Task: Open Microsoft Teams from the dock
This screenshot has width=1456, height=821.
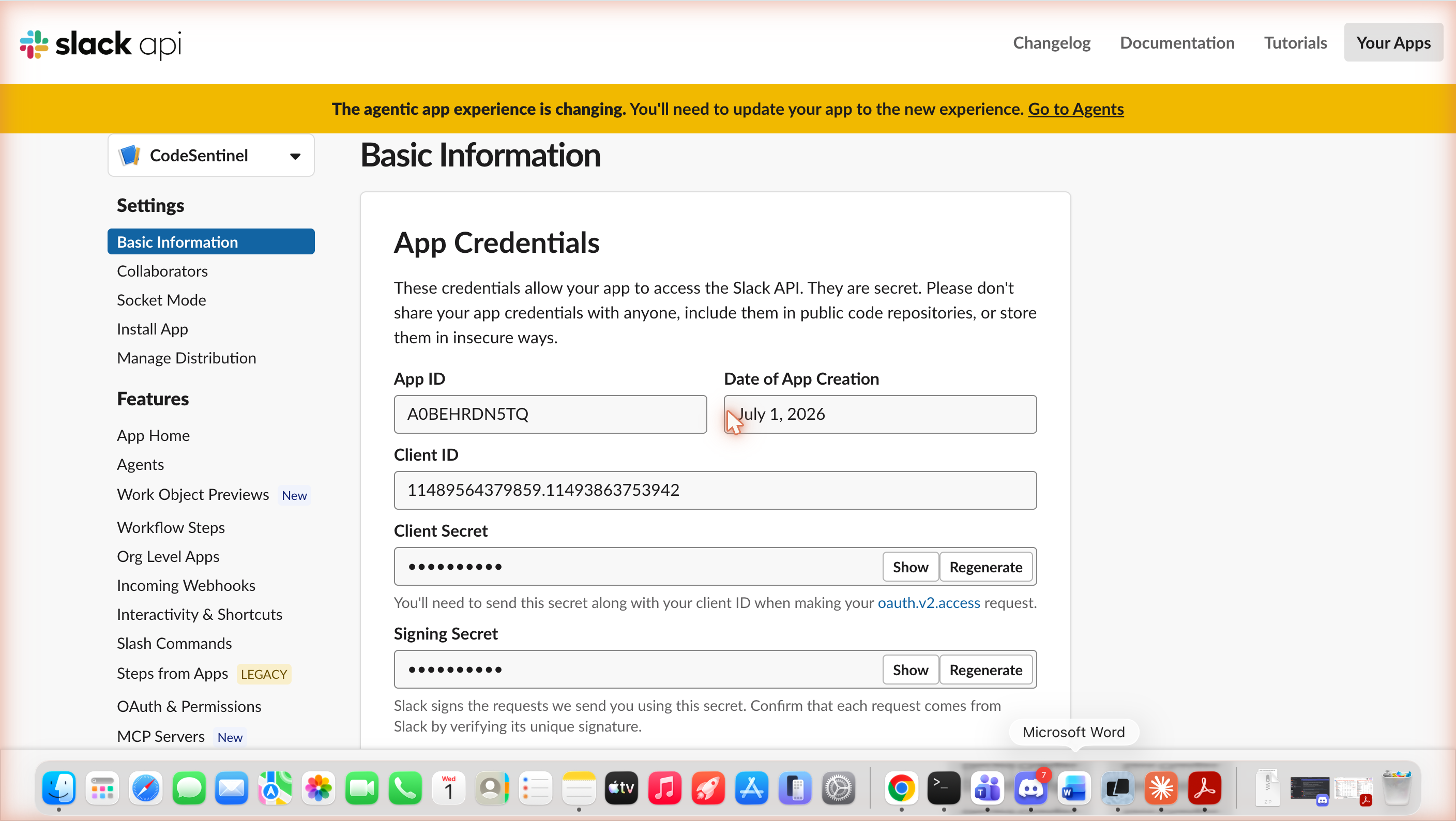Action: click(988, 788)
